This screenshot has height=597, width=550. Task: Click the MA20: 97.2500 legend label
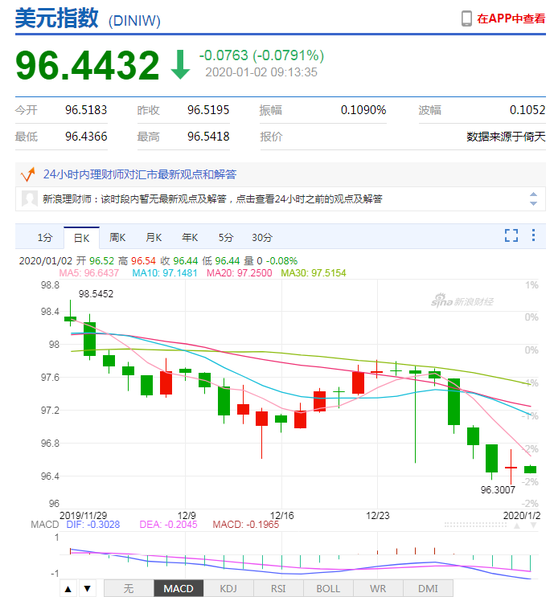pos(239,273)
